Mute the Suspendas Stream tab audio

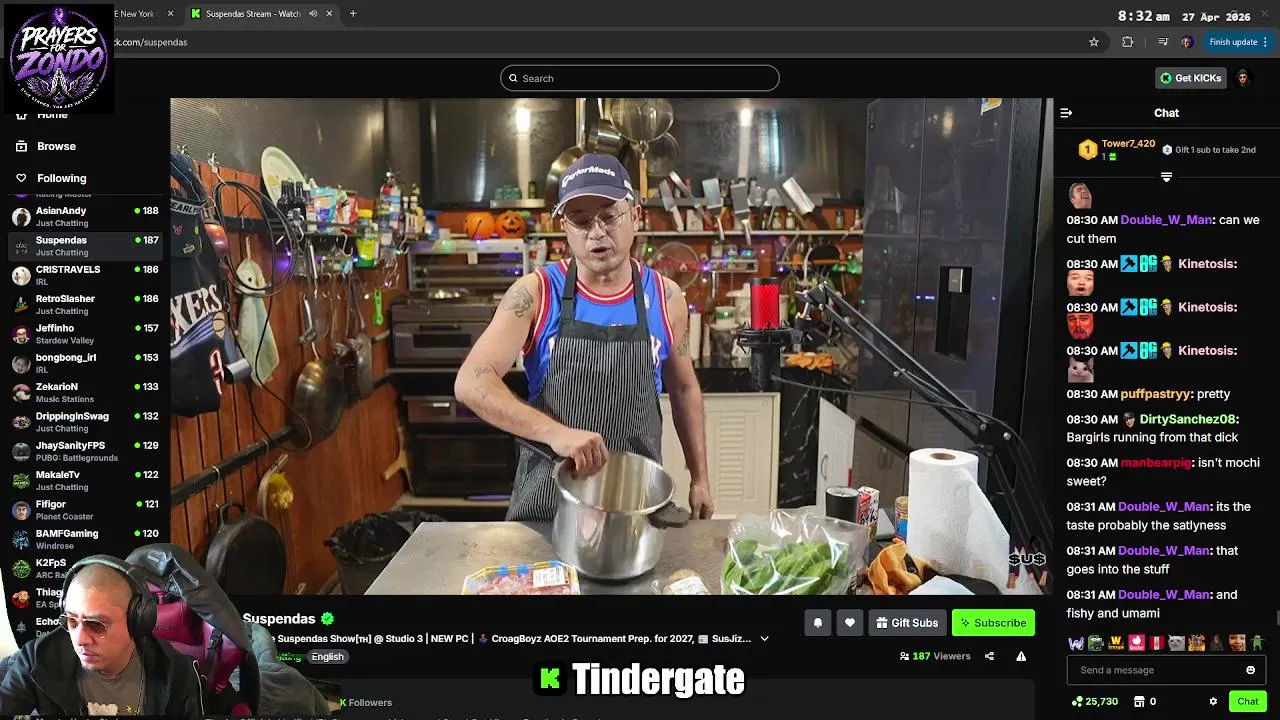click(313, 14)
